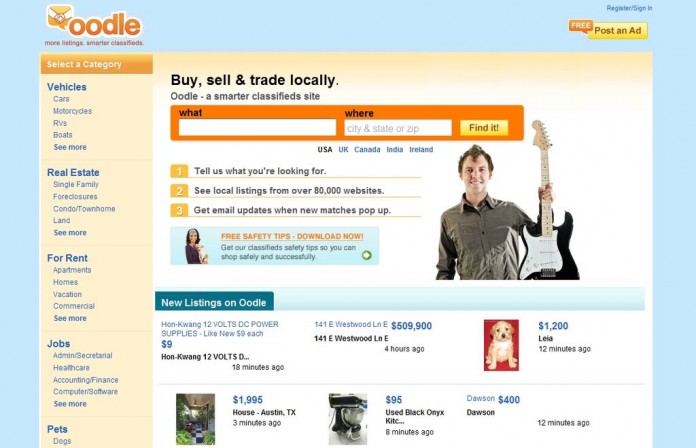
Task: Expand See more under Real Estate
Action: [x=70, y=233]
